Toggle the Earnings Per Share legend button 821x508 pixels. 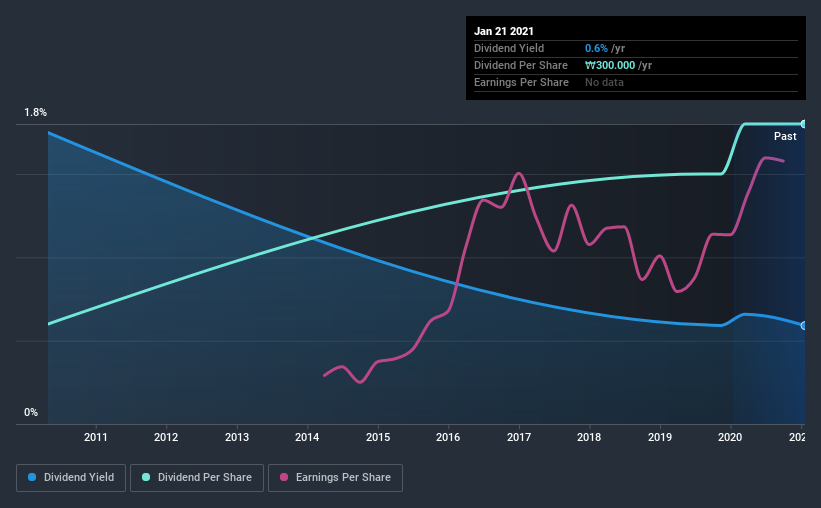pyautogui.click(x=336, y=478)
